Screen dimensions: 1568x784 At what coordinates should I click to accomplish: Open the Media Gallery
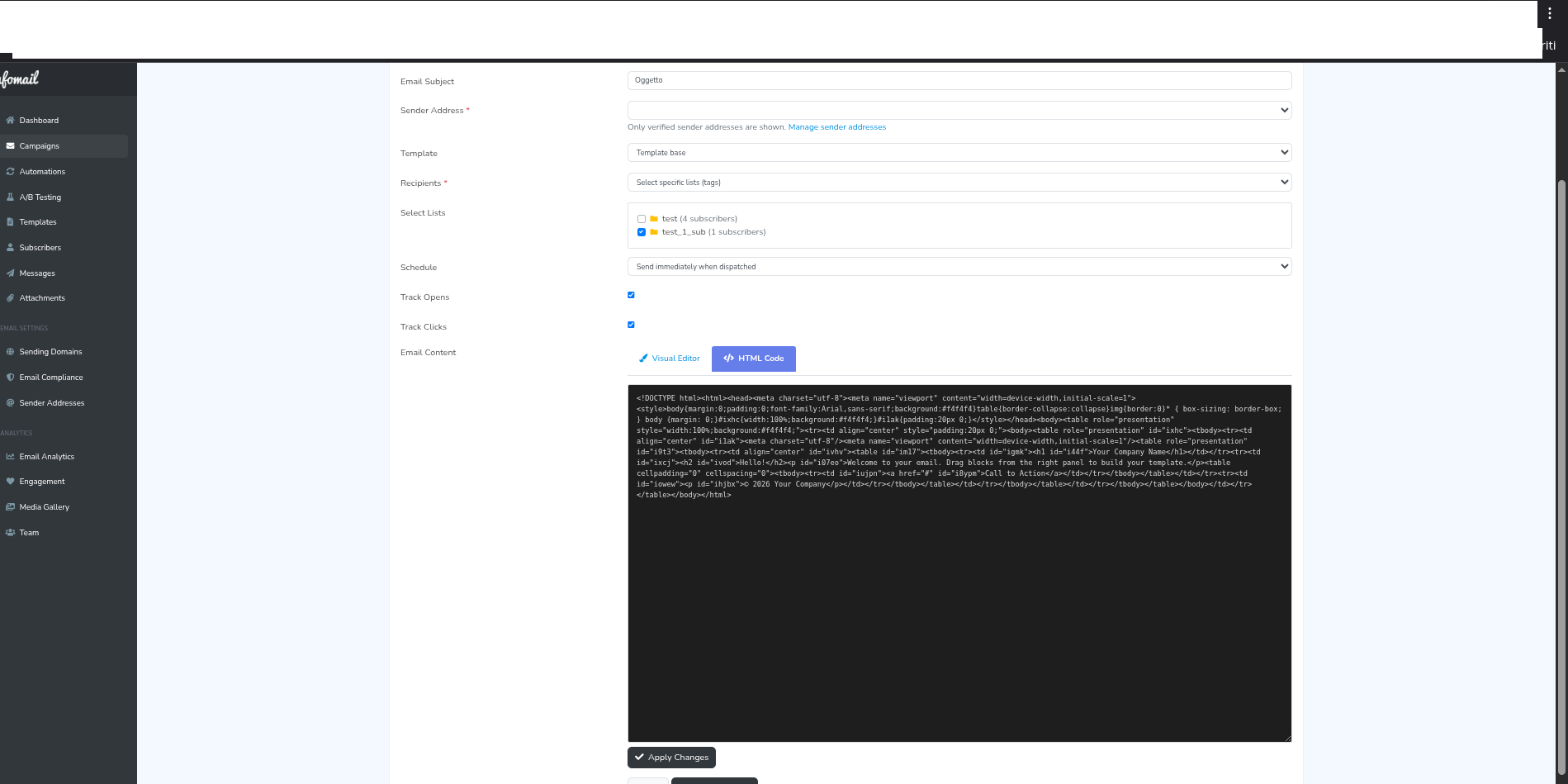44,506
